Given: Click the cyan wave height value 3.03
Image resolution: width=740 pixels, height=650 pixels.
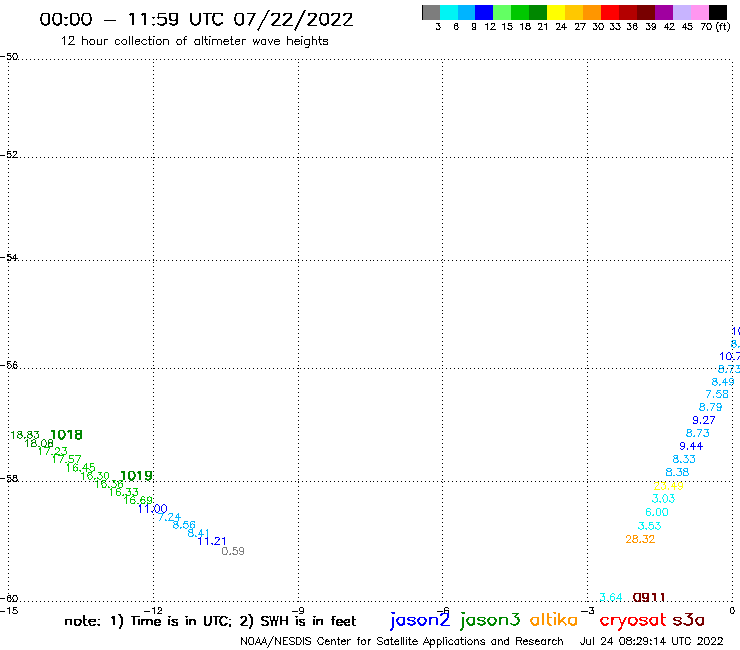Looking at the screenshot, I should click(664, 499).
